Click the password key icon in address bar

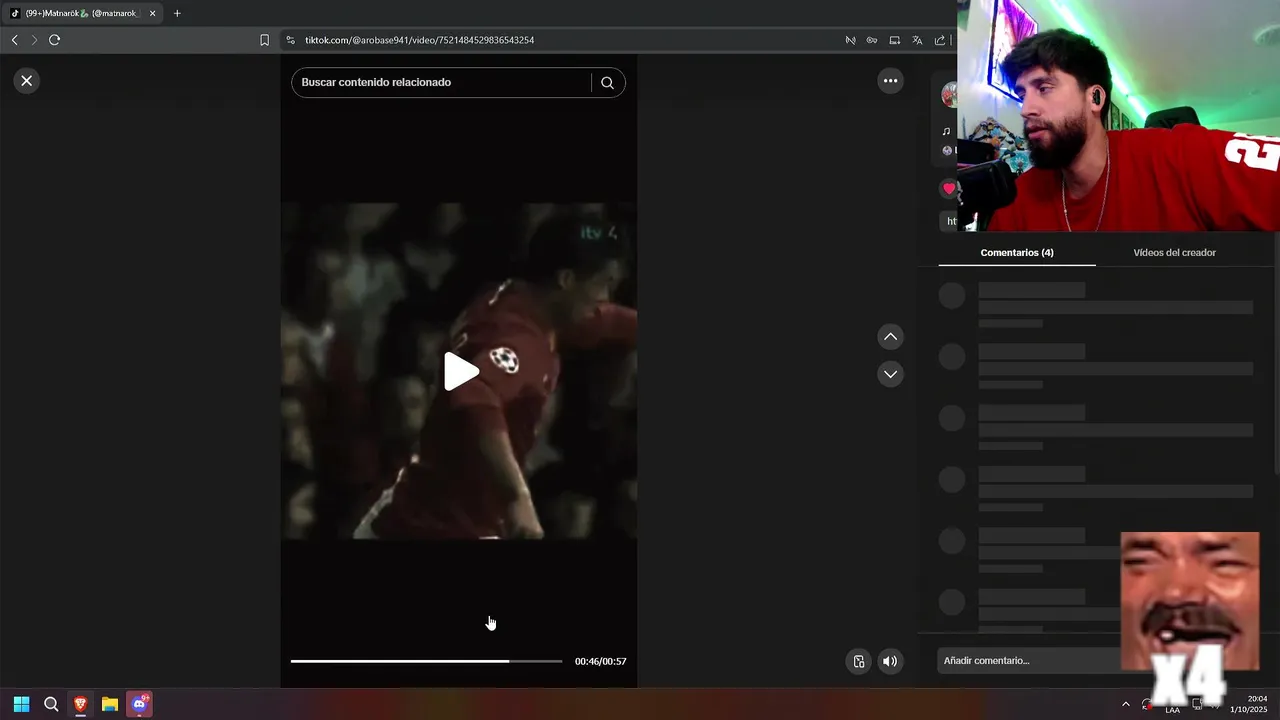coord(872,40)
